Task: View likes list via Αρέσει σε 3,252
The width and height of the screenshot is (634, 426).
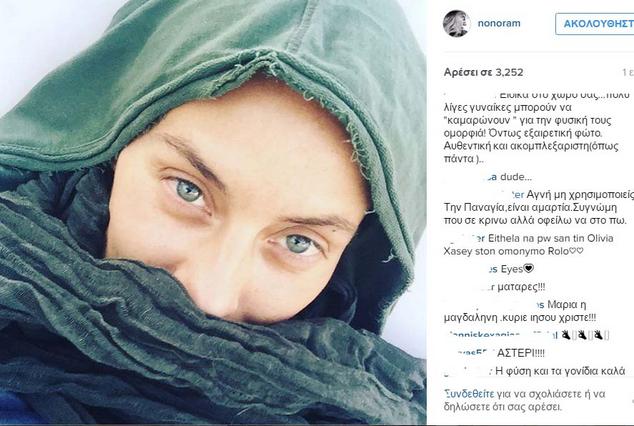Action: pyautogui.click(x=484, y=72)
